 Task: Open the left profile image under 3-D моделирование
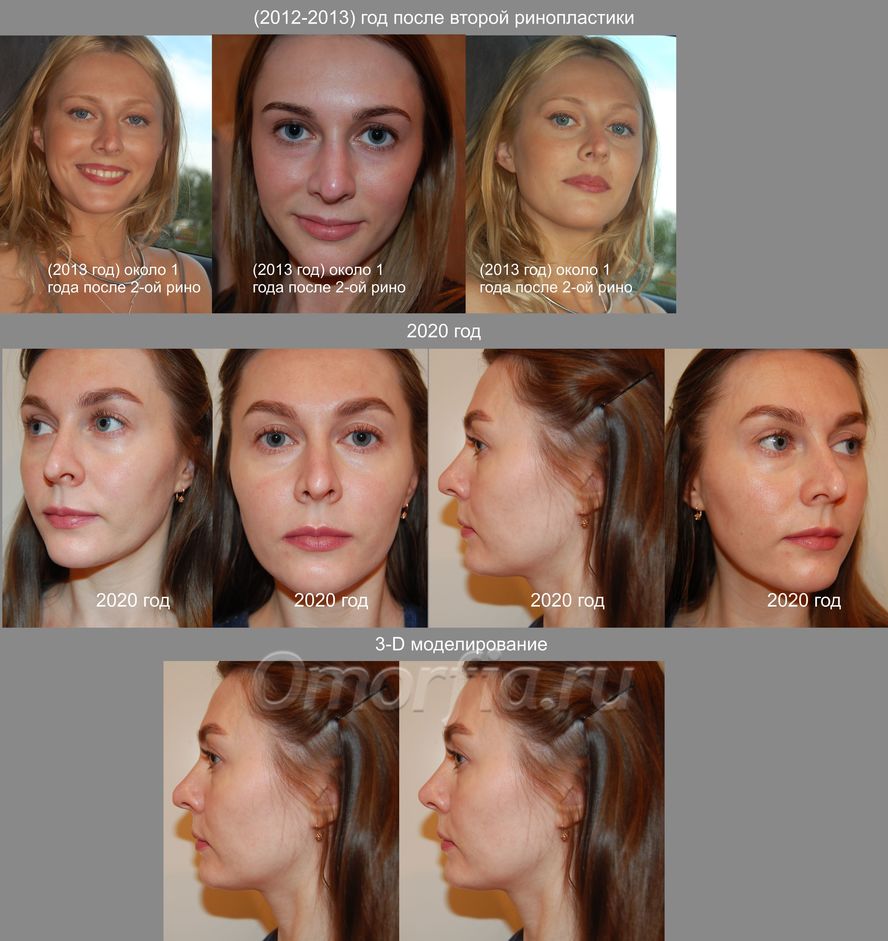[x=281, y=801]
